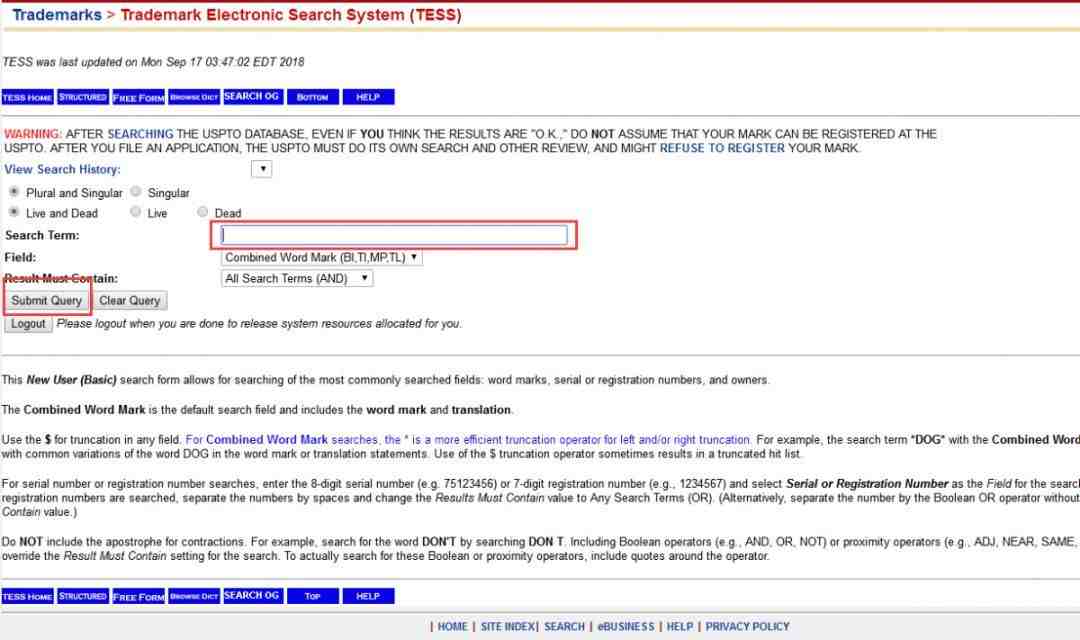This screenshot has width=1080, height=640.
Task: Open Free Form search from bottom navigation bar
Action: [138, 596]
